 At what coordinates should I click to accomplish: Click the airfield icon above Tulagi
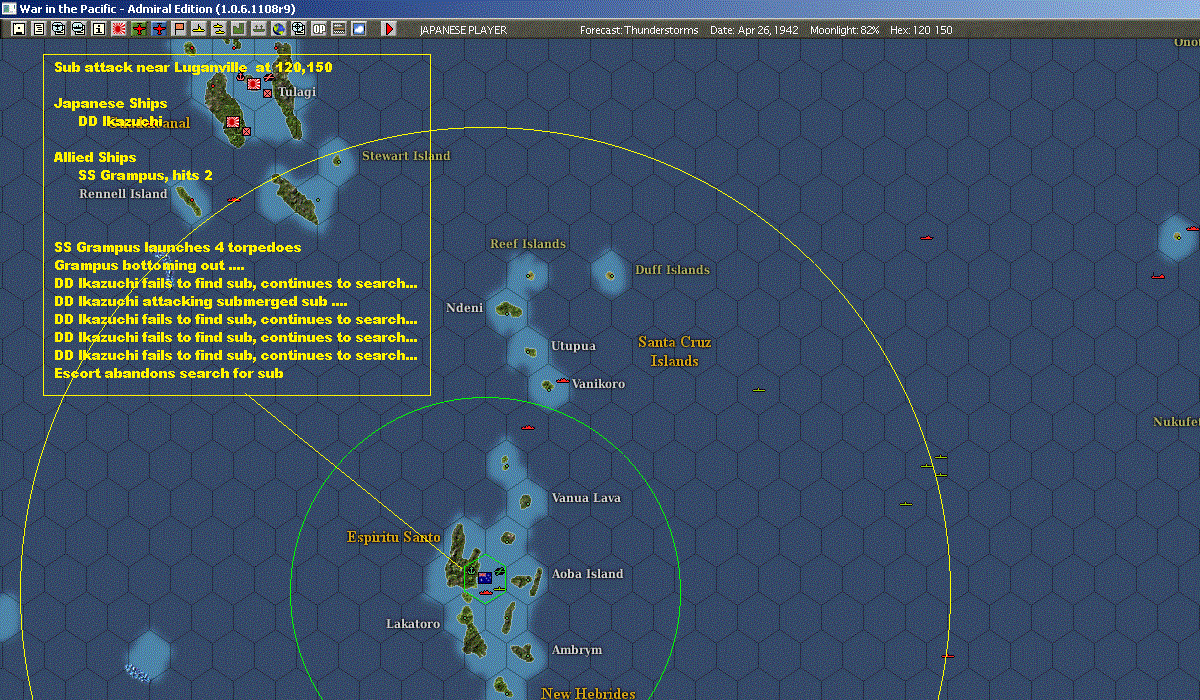coord(269,77)
